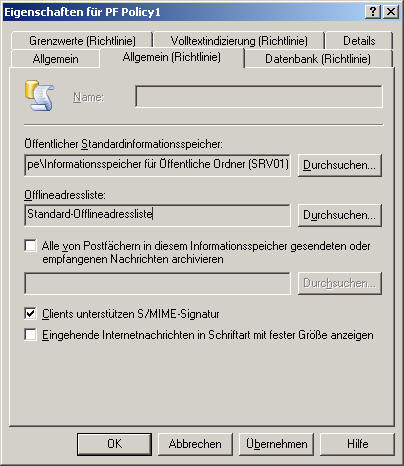The image size is (404, 466).
Task: Browse for the Öffentlicher Standardinformationsspeicher
Action: click(x=339, y=165)
